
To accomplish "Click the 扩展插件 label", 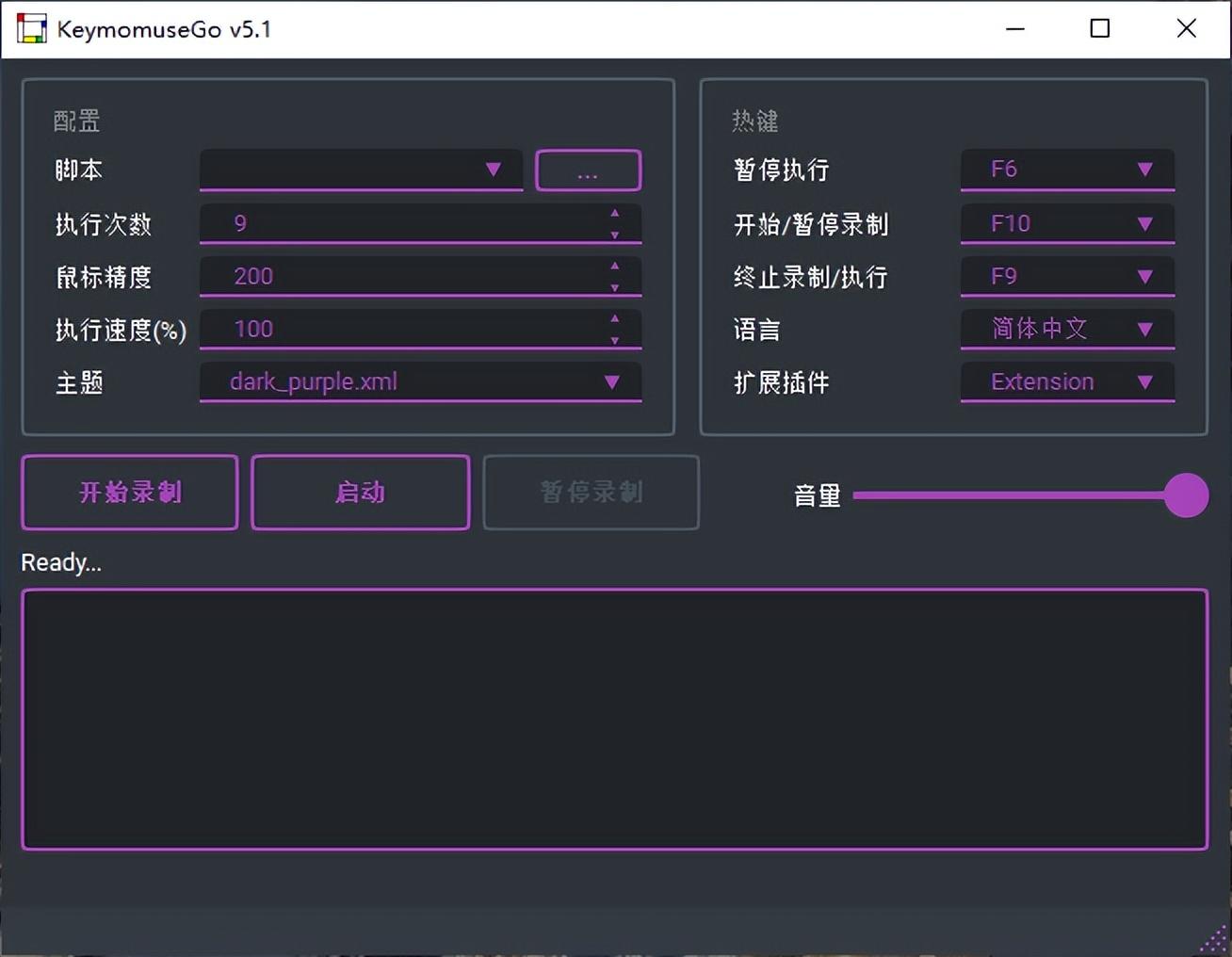I will point(782,382).
